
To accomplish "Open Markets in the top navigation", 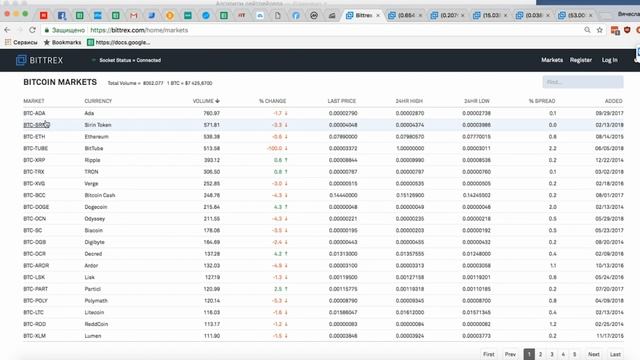I will click(x=552, y=60).
